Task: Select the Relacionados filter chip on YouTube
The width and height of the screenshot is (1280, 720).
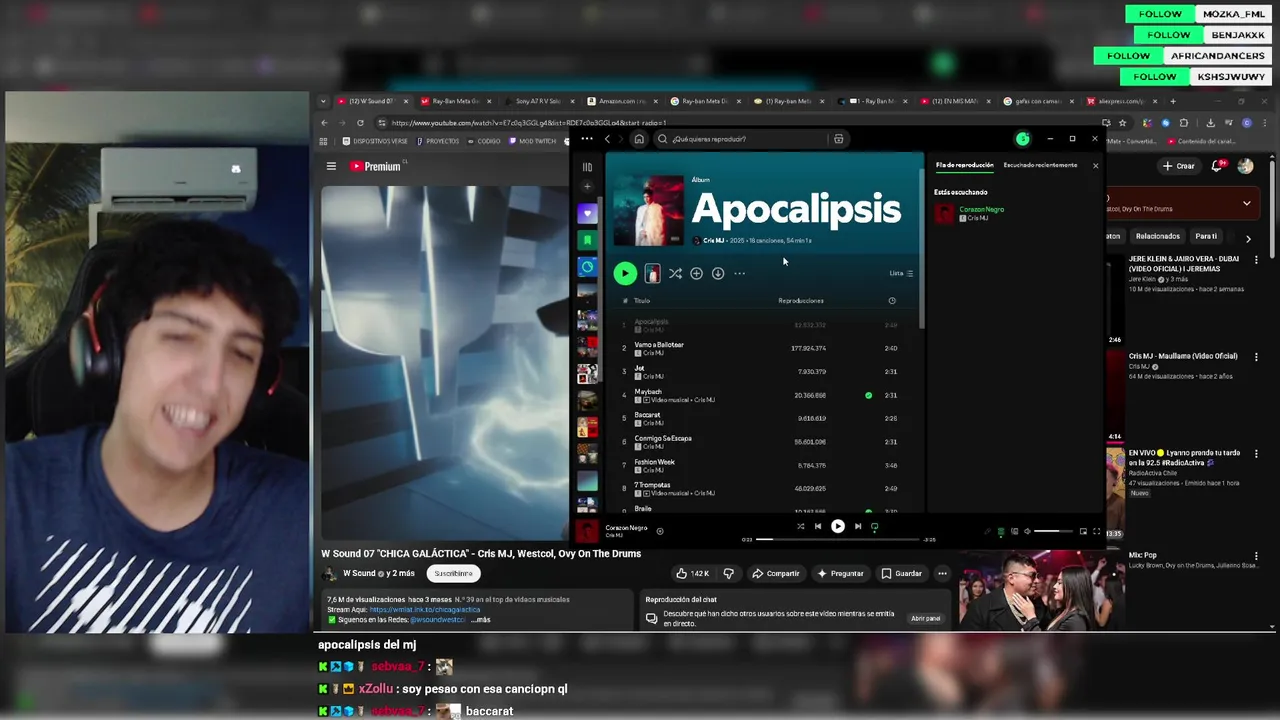Action: 1157,236
